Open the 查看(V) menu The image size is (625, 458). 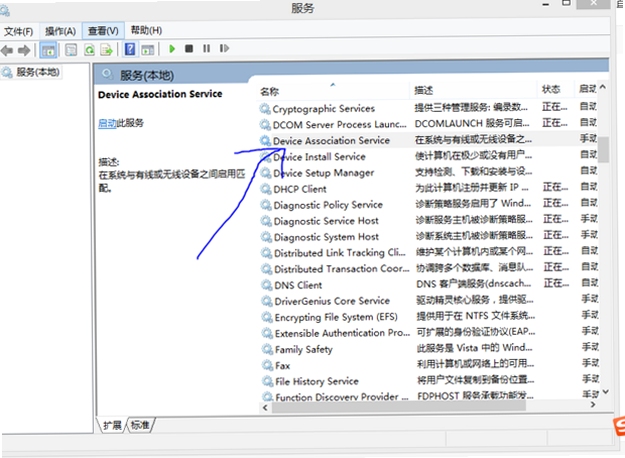[103, 31]
